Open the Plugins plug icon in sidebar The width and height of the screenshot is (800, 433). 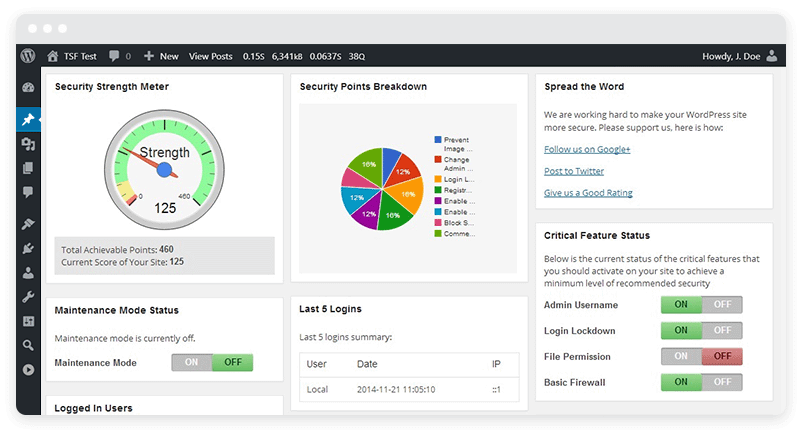click(x=28, y=248)
